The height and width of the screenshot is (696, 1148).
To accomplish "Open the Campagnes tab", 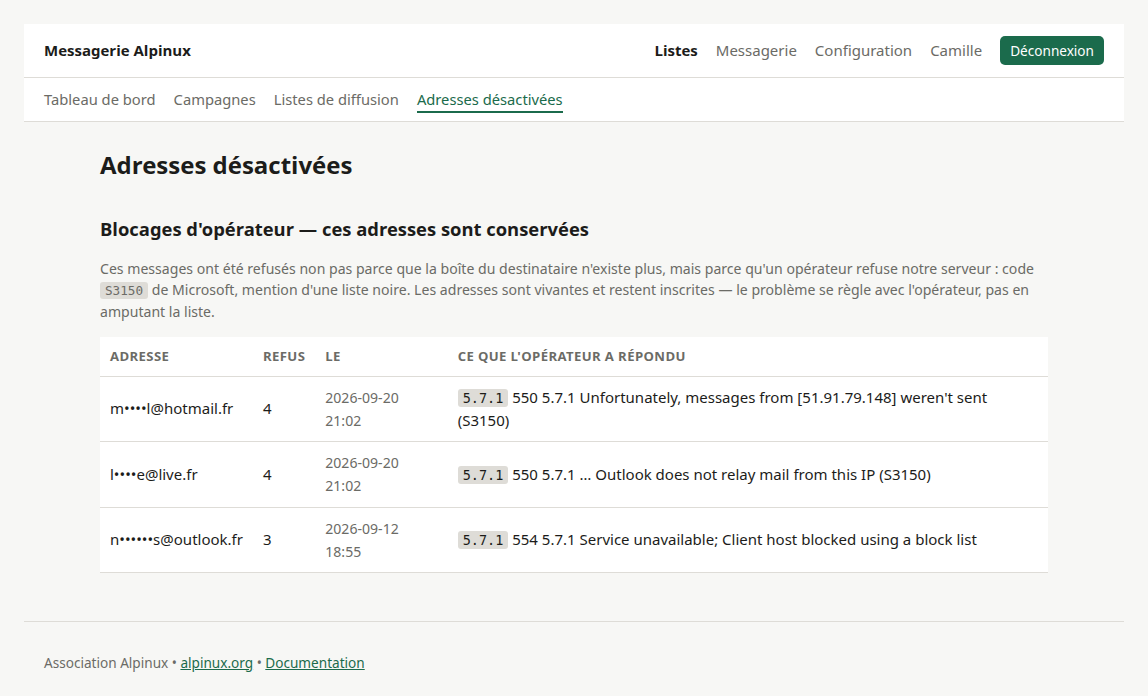I will coord(215,100).
